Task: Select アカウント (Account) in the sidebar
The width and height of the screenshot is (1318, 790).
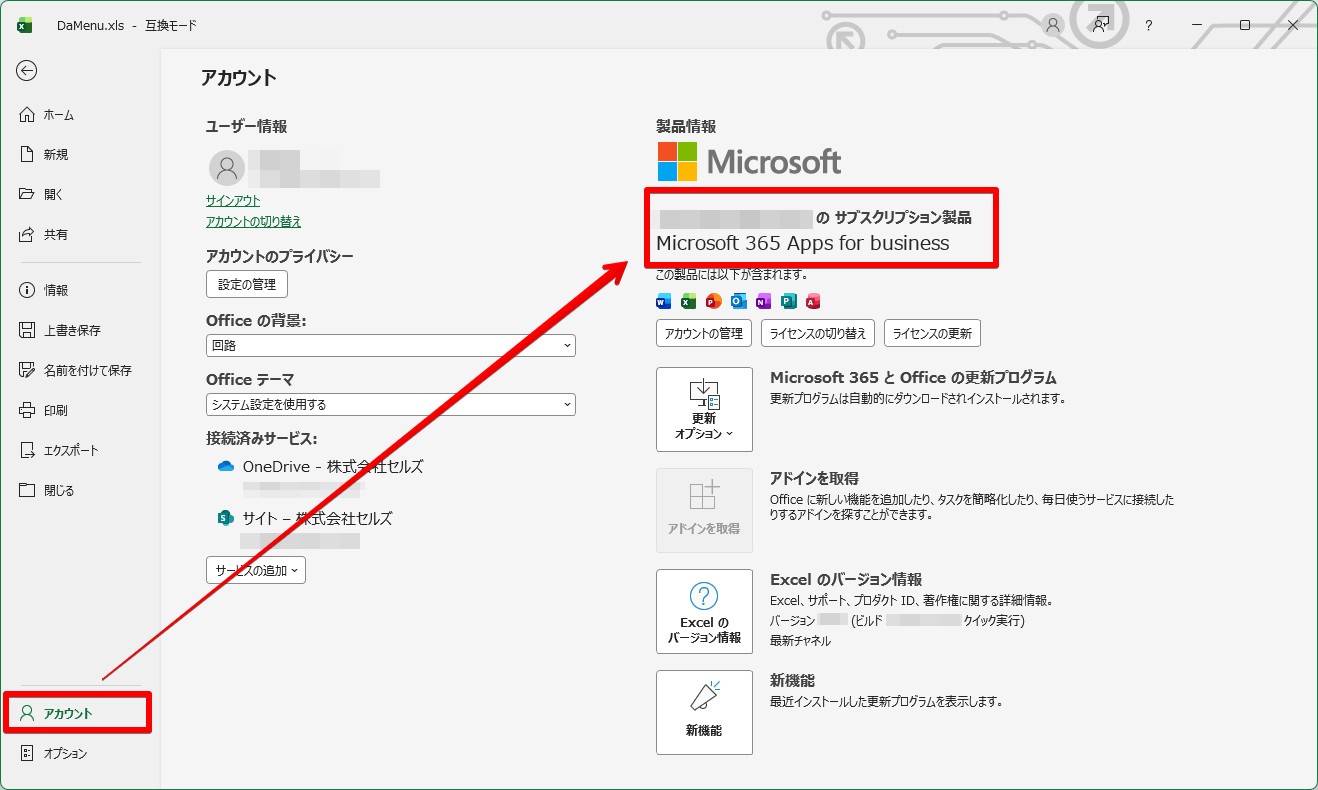Action: click(78, 713)
